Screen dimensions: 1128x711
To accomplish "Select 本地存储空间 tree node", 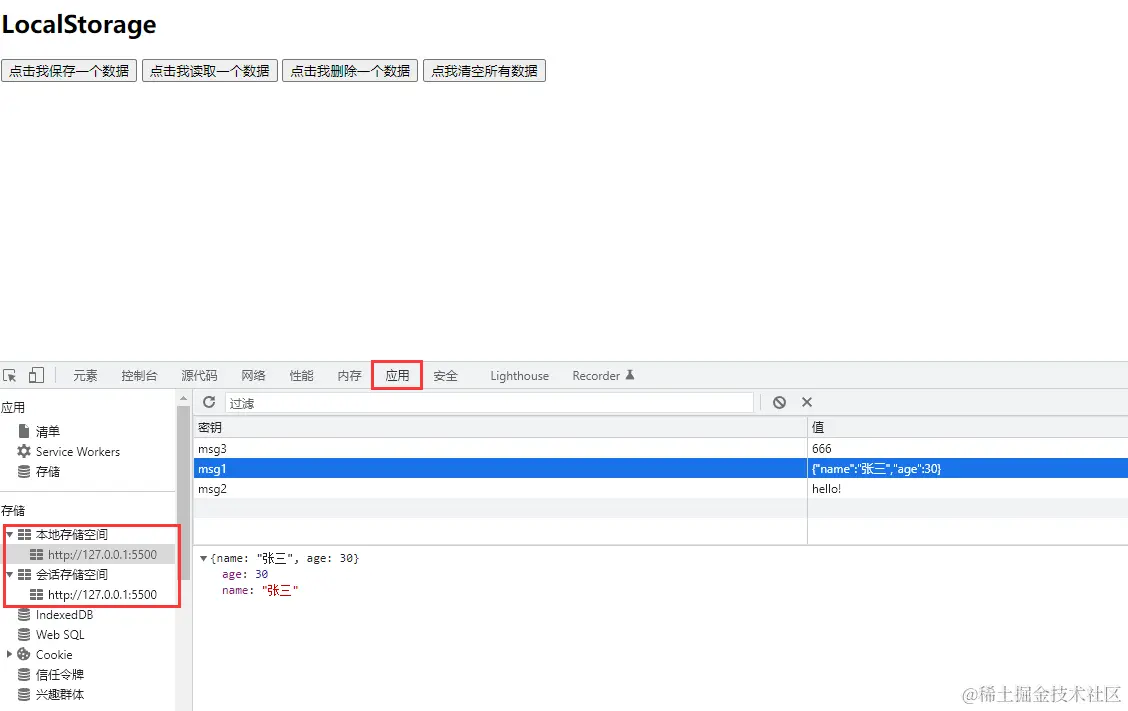I will (x=71, y=535).
